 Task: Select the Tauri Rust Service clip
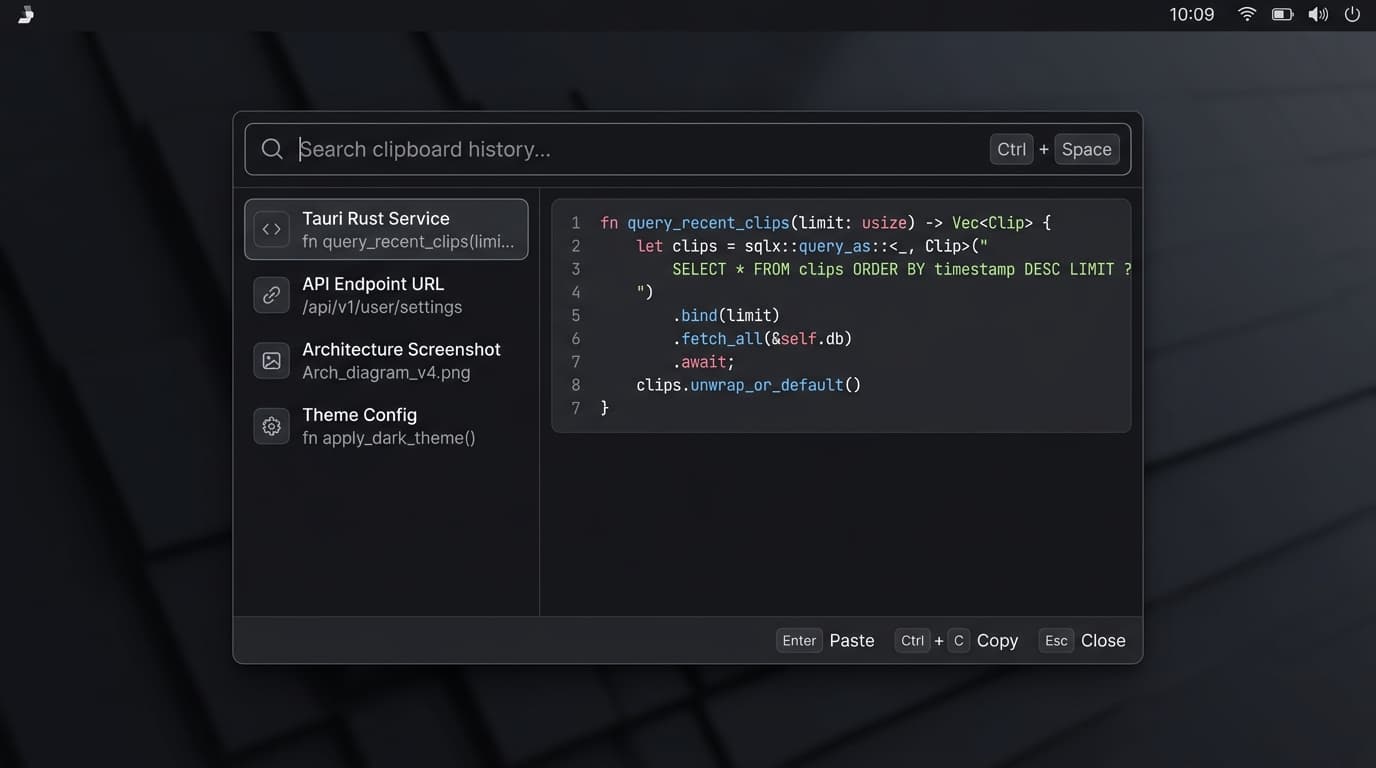coord(386,229)
